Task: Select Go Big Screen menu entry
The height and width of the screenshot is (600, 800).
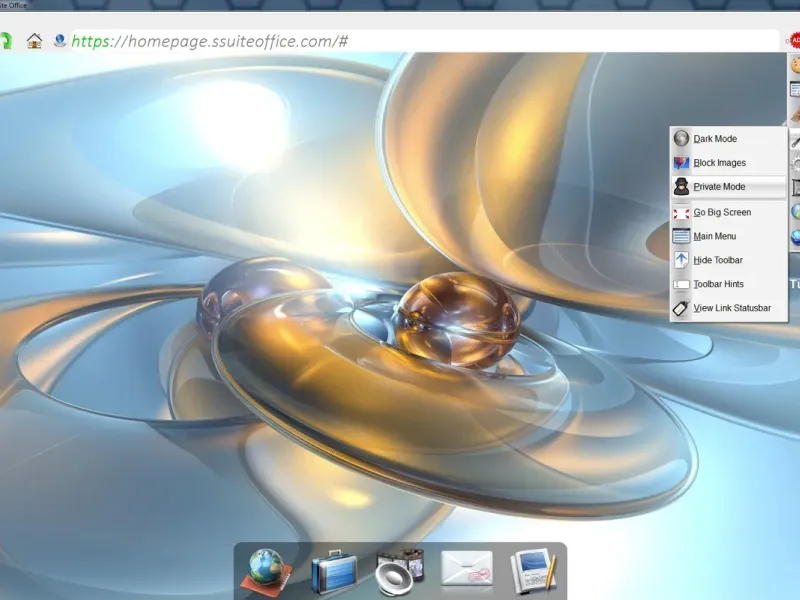Action: [722, 212]
